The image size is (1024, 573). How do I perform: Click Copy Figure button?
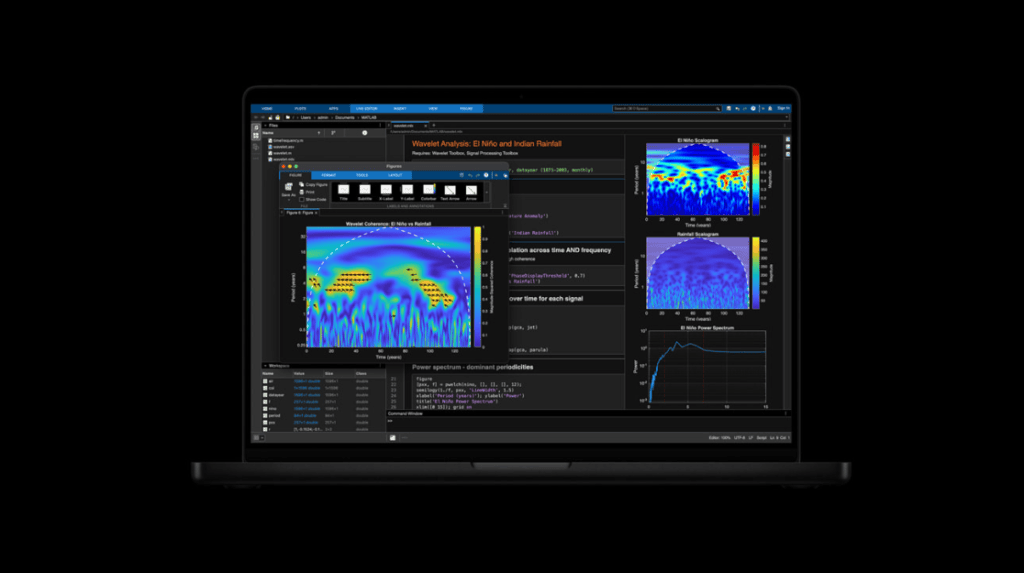[313, 185]
